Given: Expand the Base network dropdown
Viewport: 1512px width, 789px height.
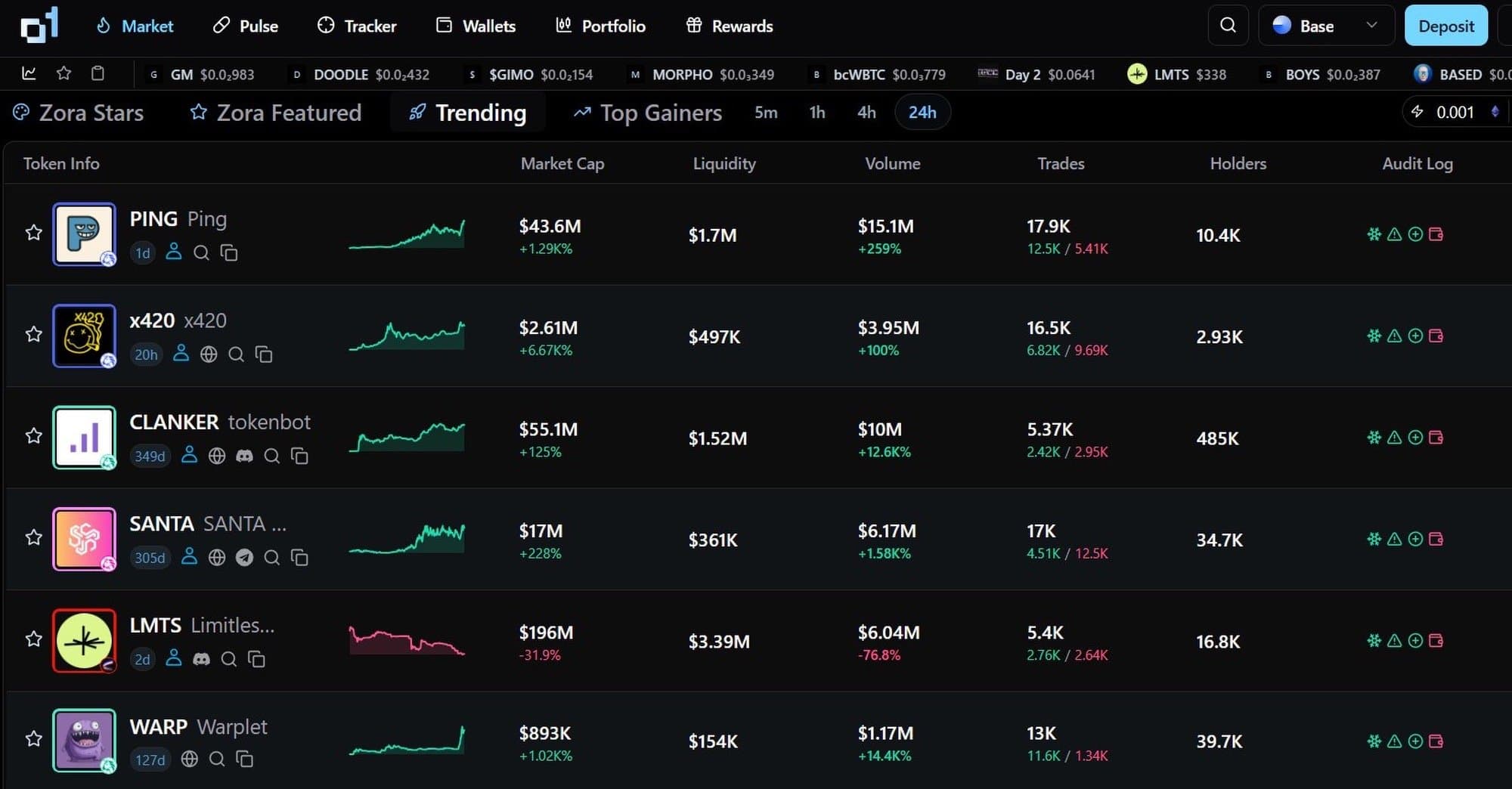Looking at the screenshot, I should pyautogui.click(x=1325, y=26).
